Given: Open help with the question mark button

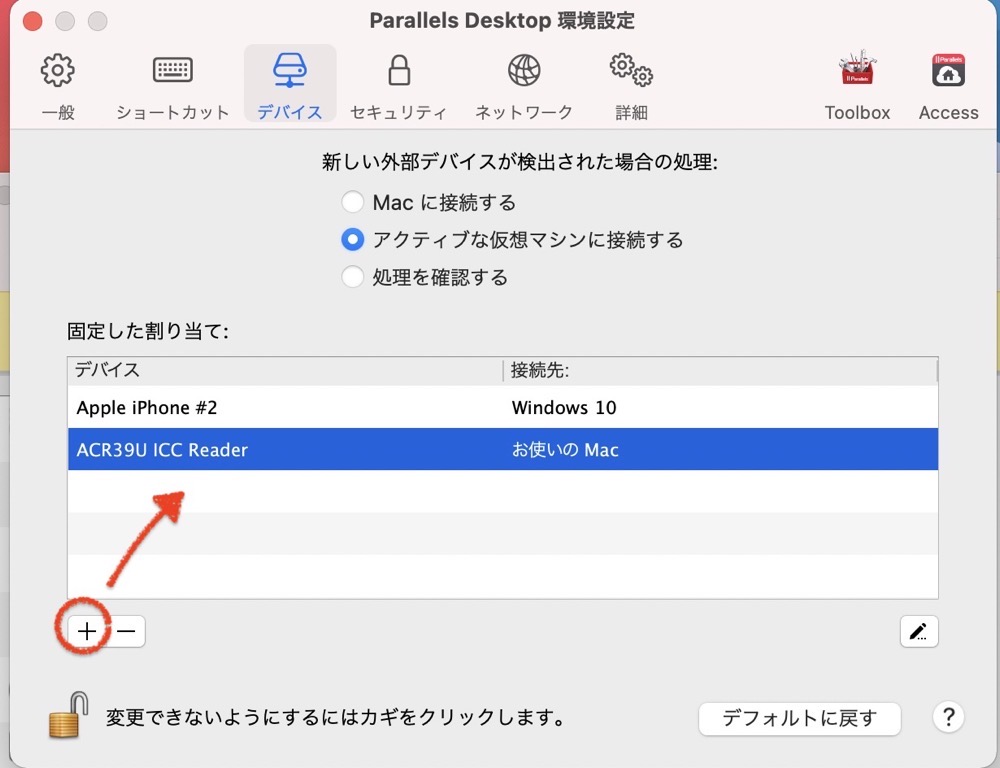Looking at the screenshot, I should (x=948, y=718).
